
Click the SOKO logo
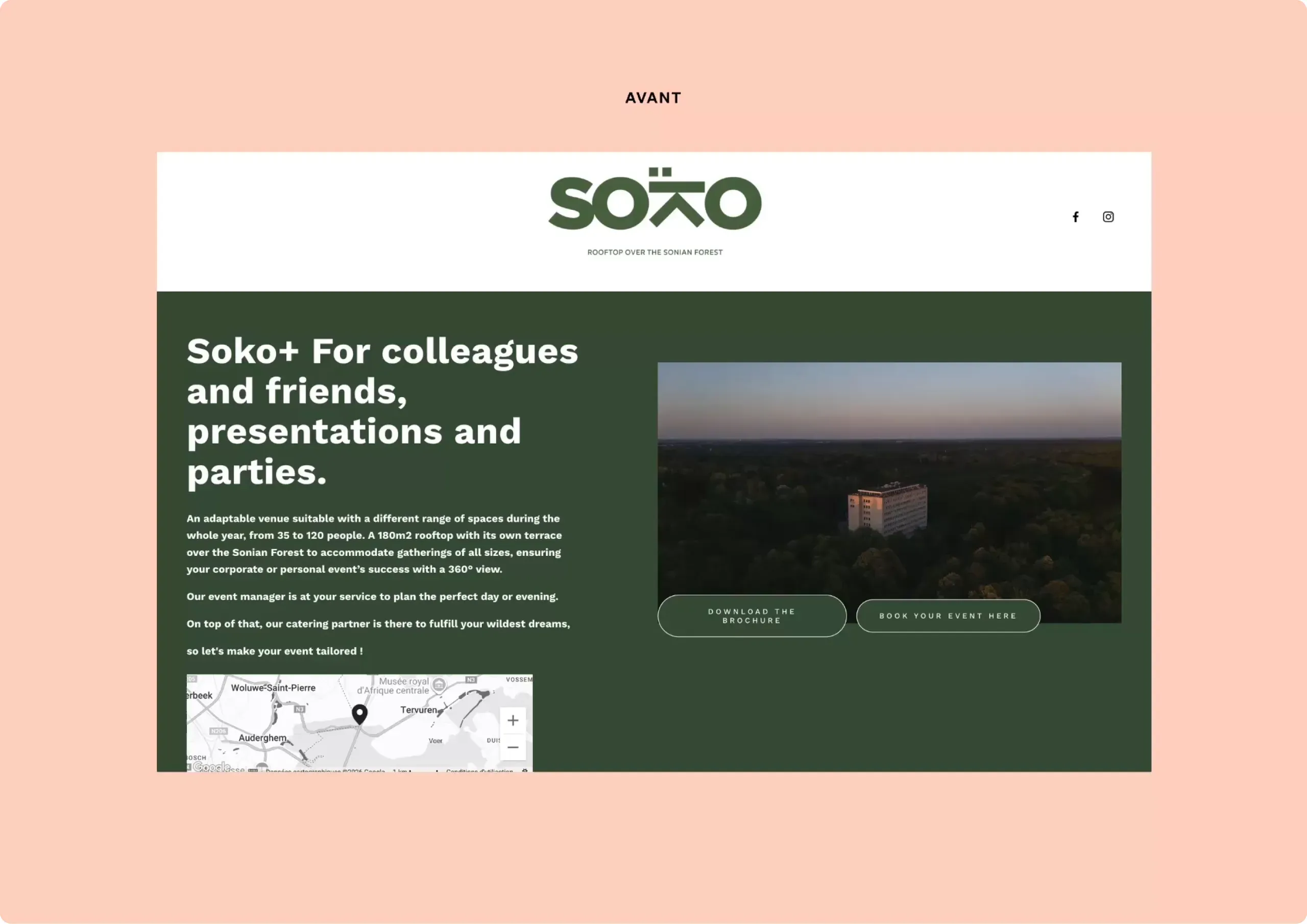pos(655,199)
